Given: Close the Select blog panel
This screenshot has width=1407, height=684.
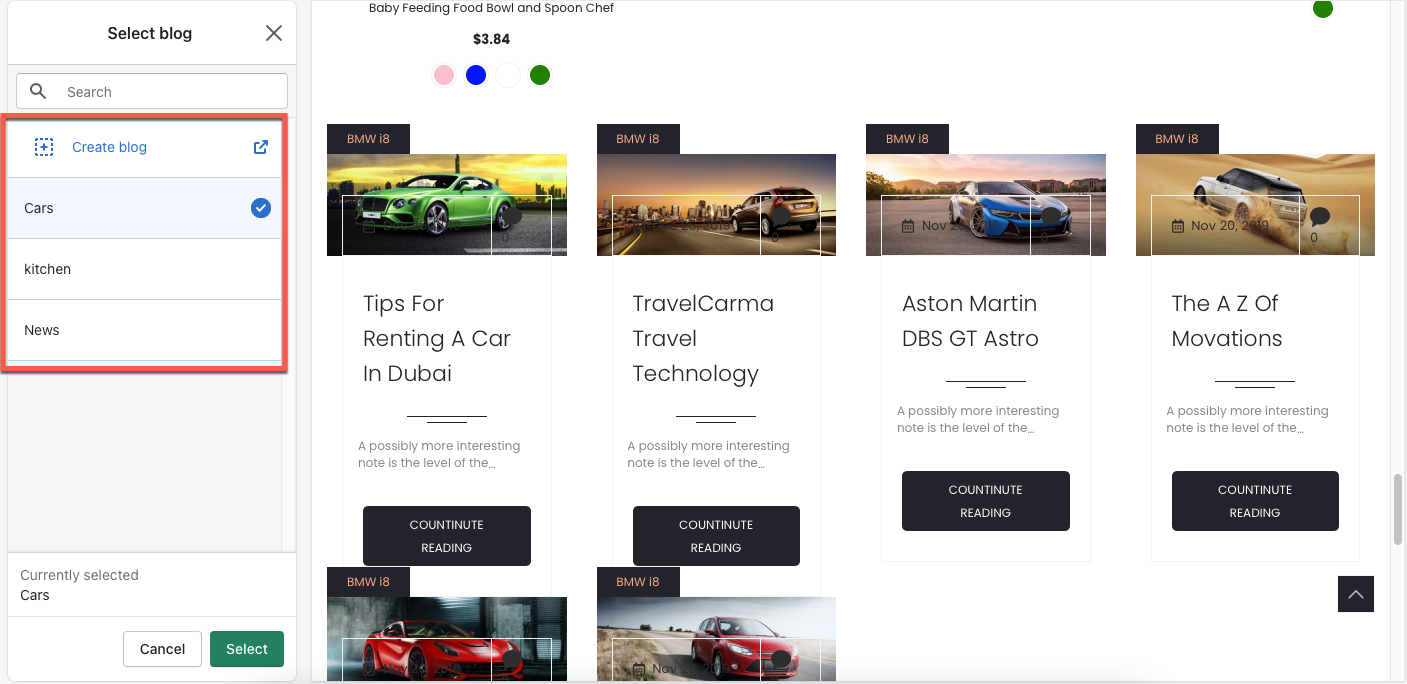Looking at the screenshot, I should pyautogui.click(x=273, y=33).
